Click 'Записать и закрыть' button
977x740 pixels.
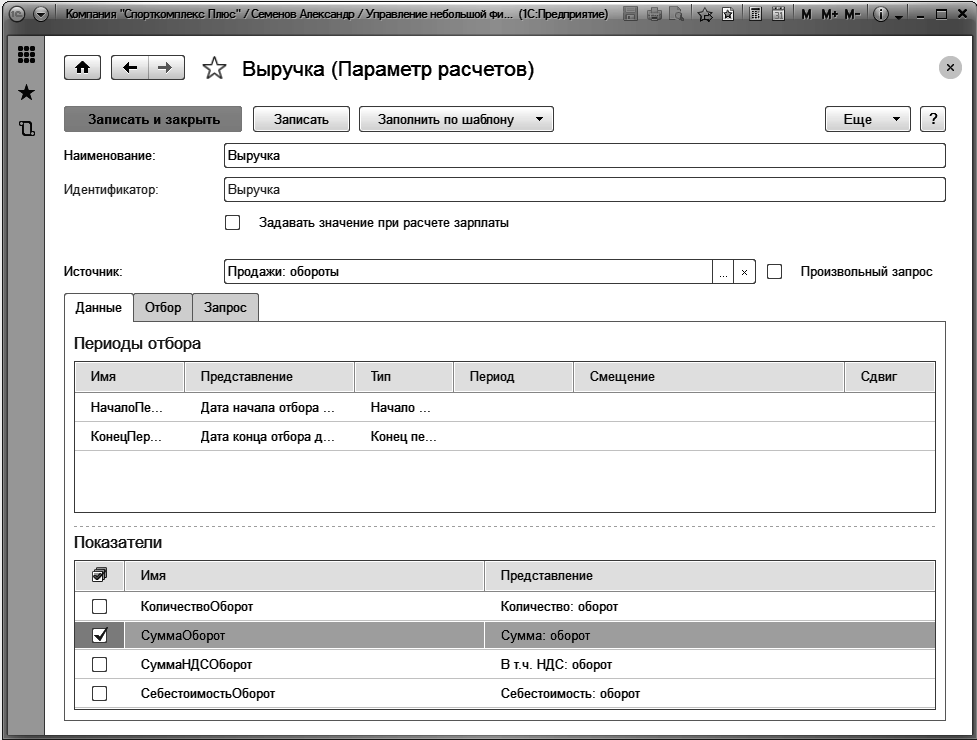coord(154,119)
